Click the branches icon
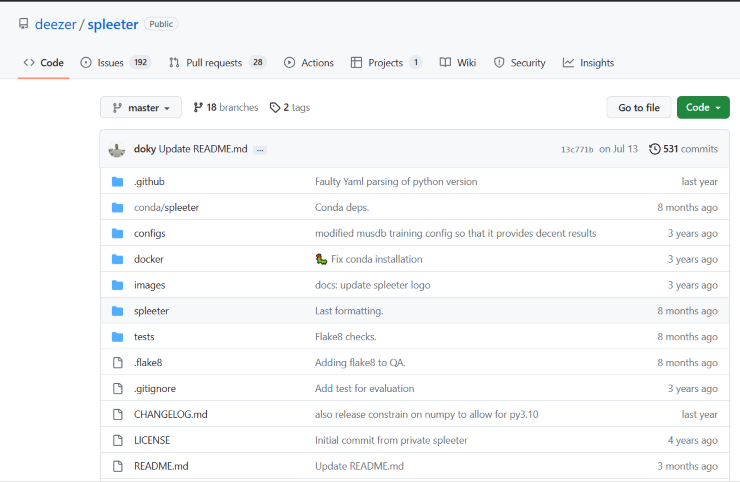This screenshot has height=482, width=740. click(198, 107)
